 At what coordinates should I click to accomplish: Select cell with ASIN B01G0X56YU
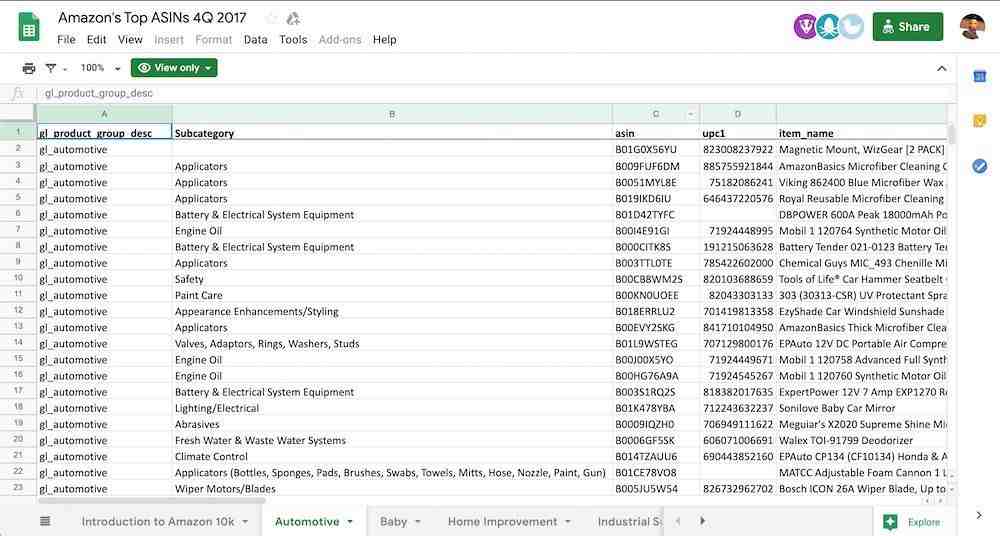tap(656, 149)
